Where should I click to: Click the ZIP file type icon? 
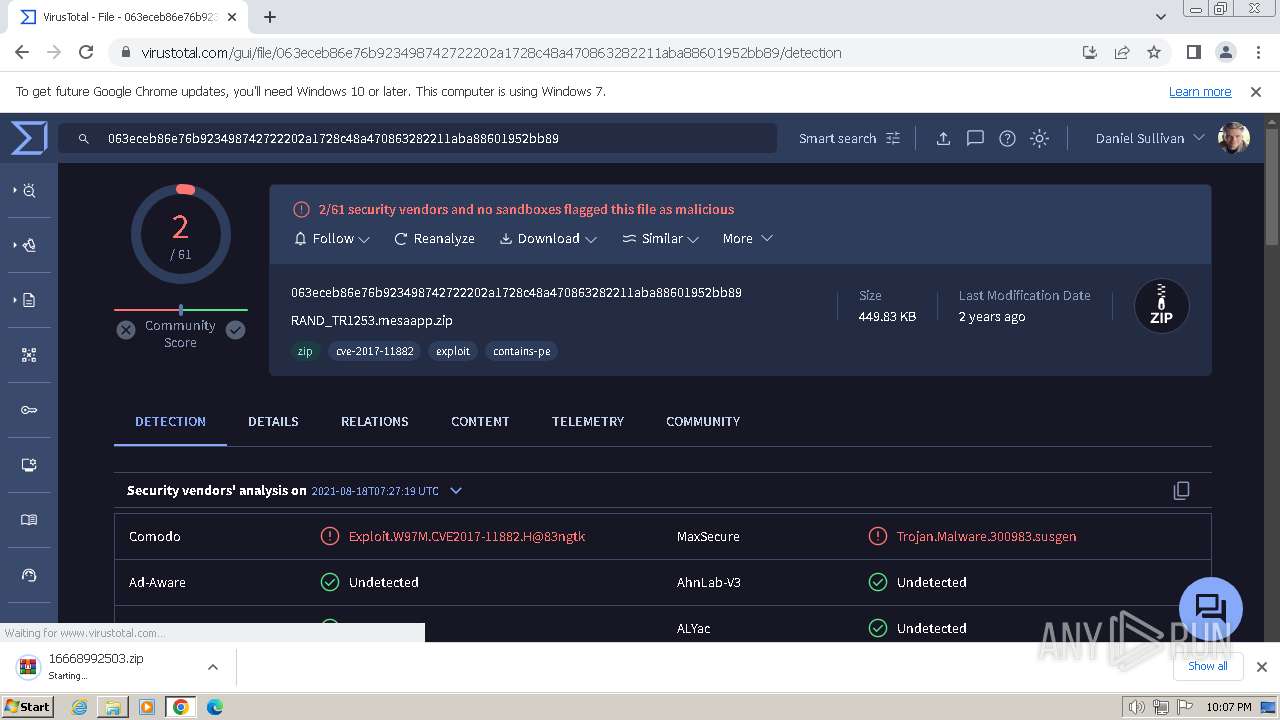(1161, 305)
